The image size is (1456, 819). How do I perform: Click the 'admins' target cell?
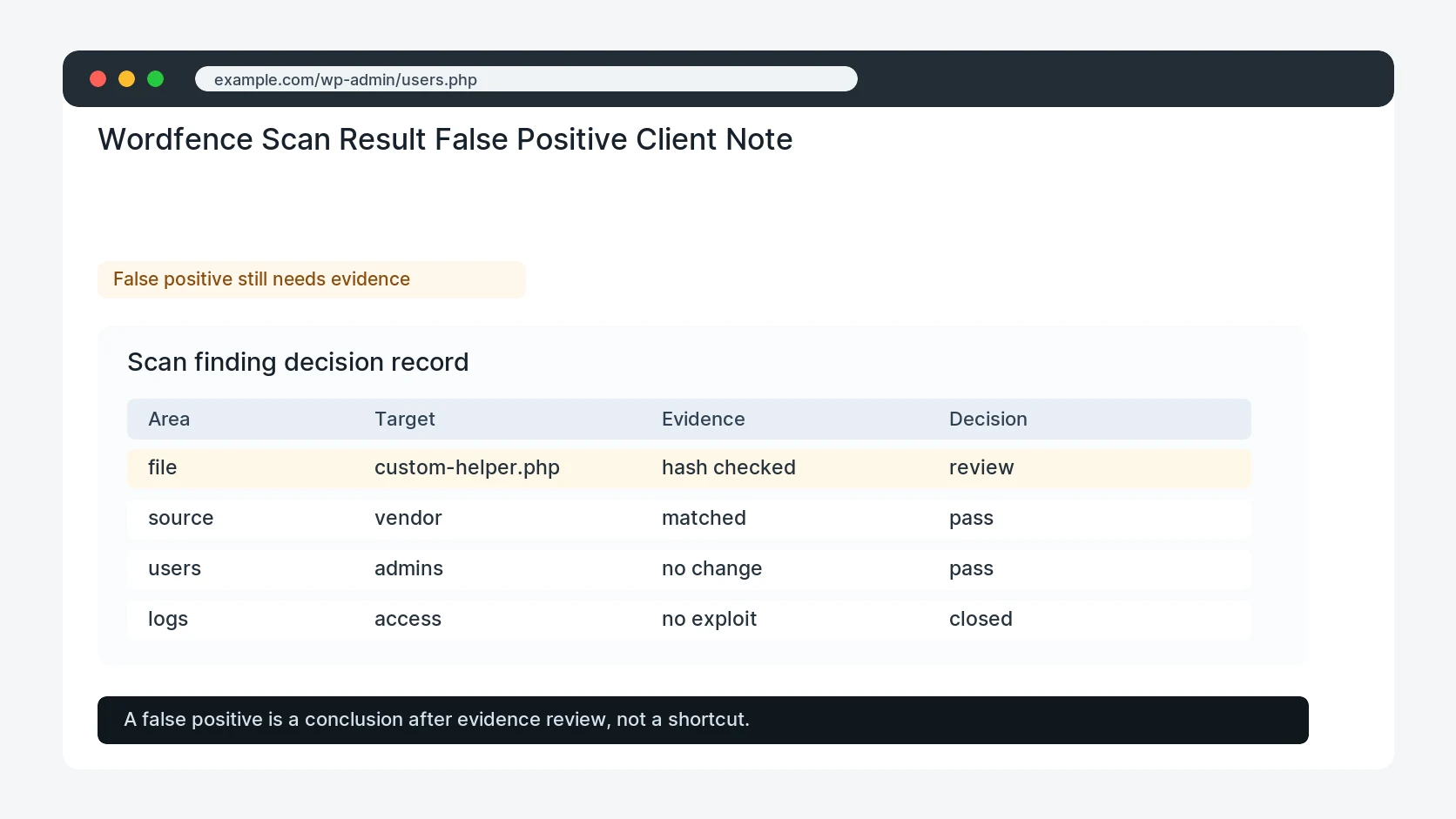point(408,568)
